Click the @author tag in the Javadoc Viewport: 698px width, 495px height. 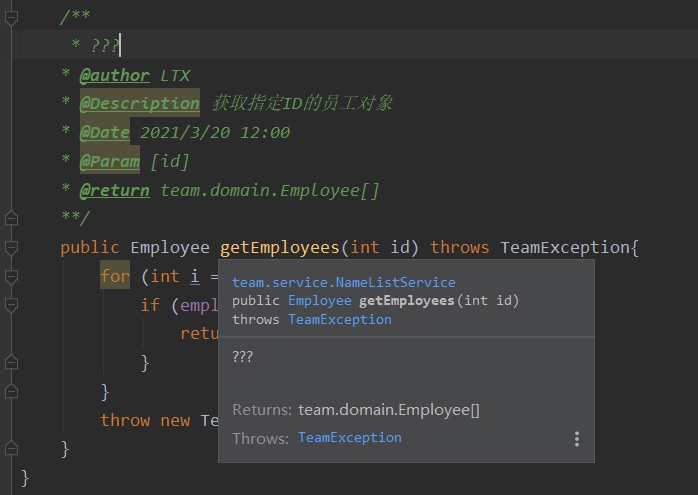[114, 75]
